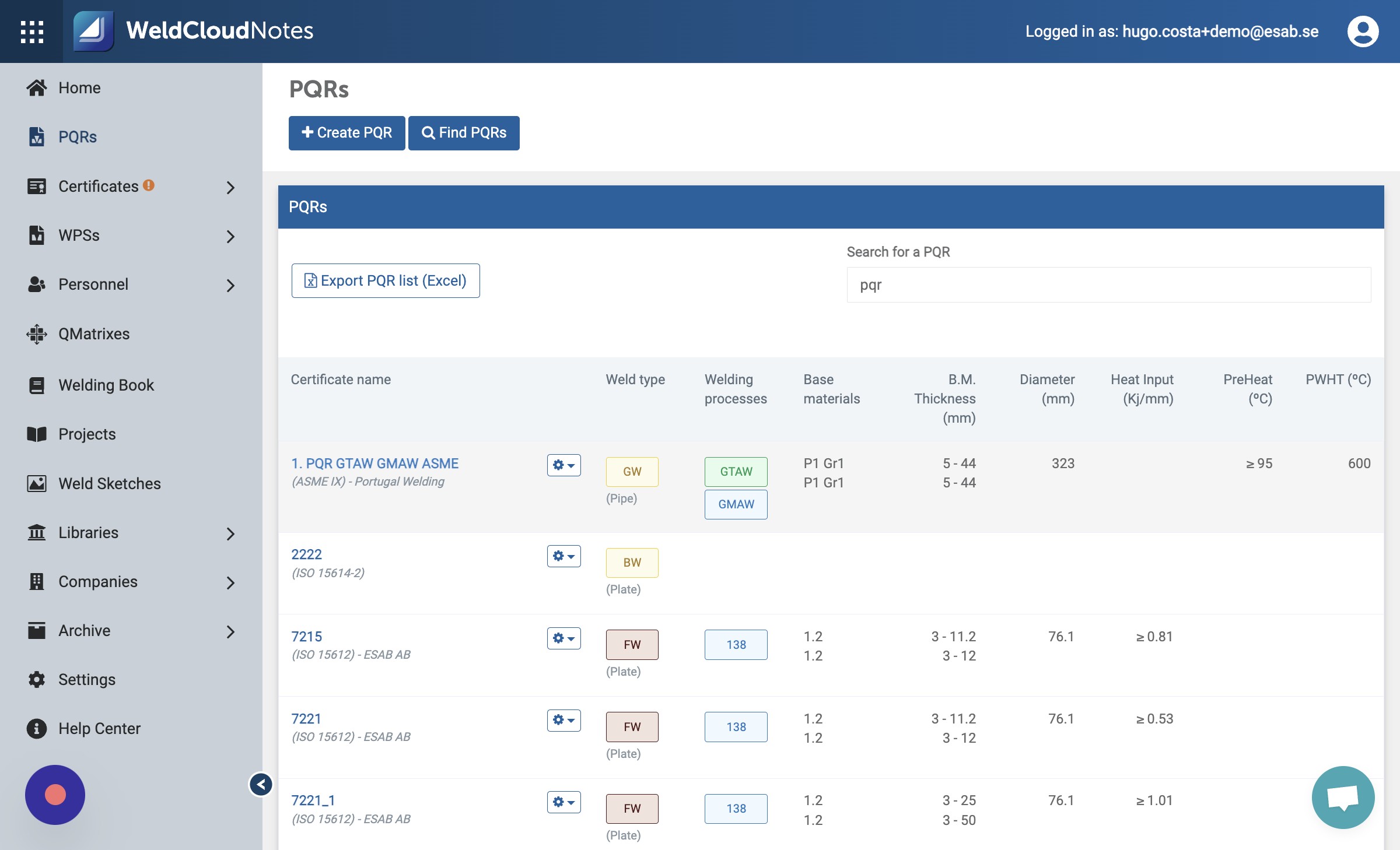
Task: Select PQRs in the sidebar menu
Action: pyautogui.click(x=78, y=136)
